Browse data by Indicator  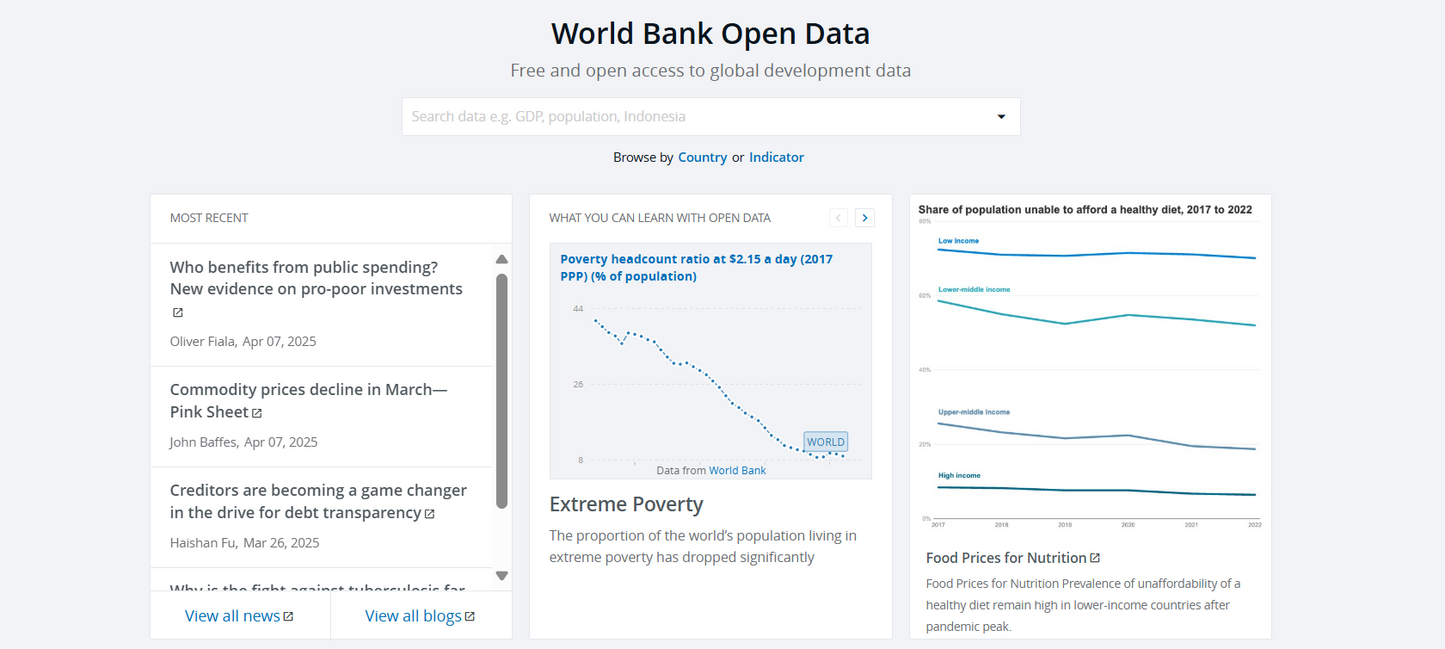pos(776,157)
